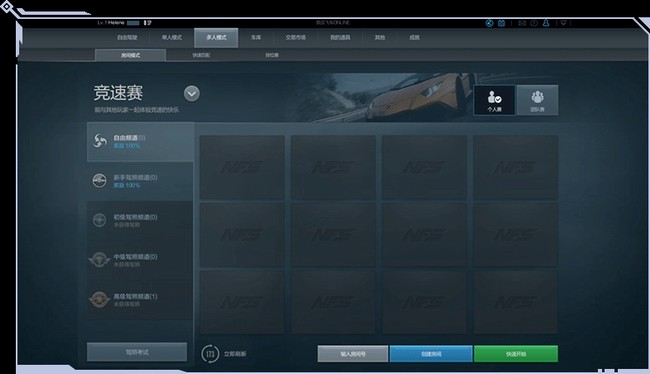Screen dimensions: 650x374
Task: Open the 车库 garage tab
Action: click(256, 38)
